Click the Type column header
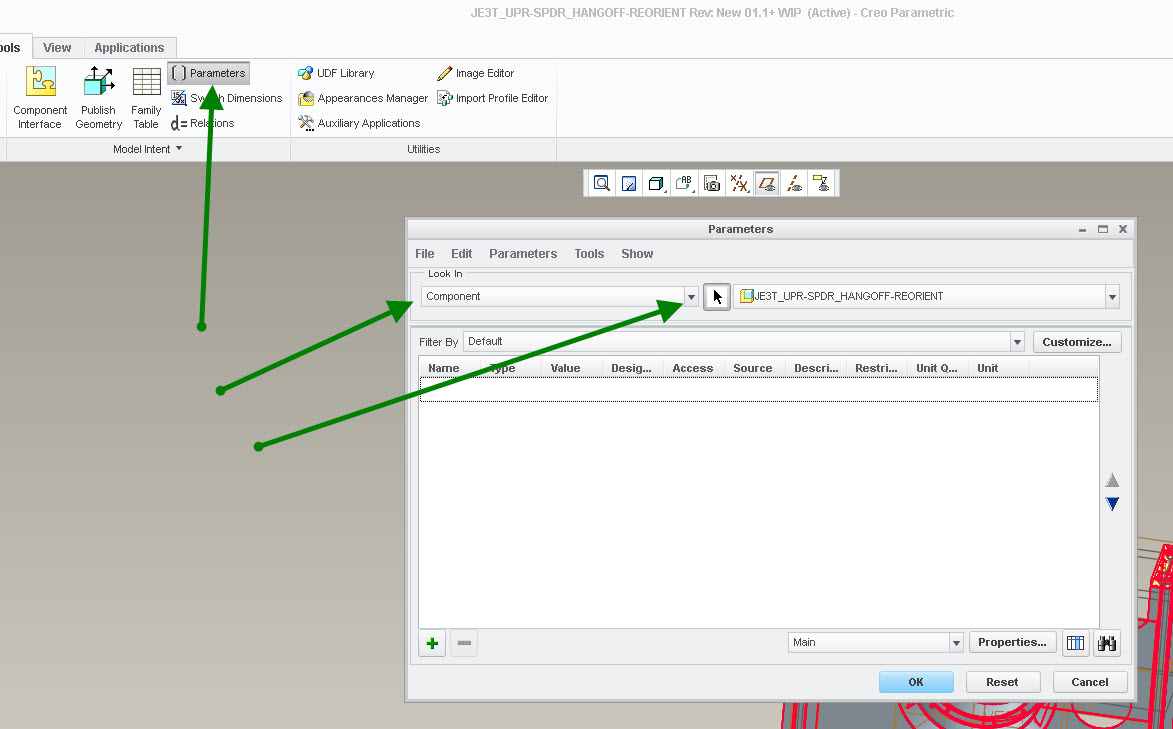 [x=511, y=368]
